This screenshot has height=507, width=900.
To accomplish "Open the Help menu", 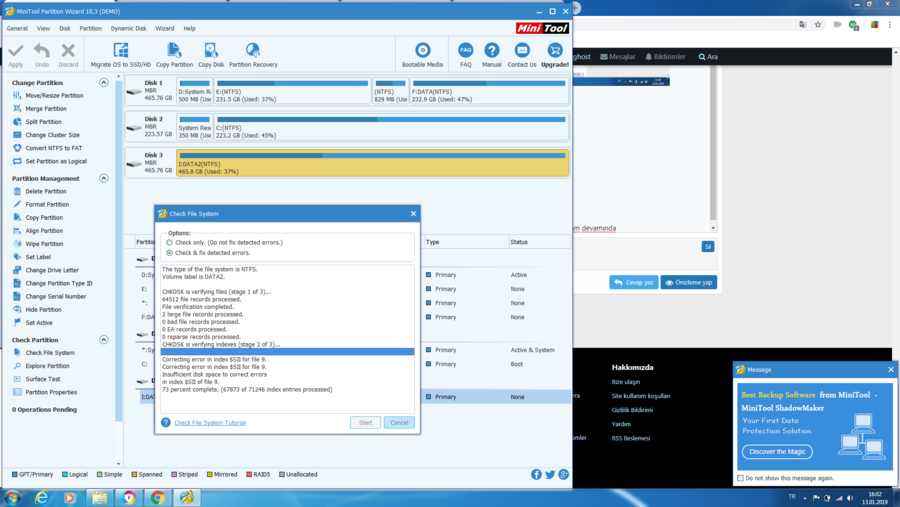I will tap(189, 28).
